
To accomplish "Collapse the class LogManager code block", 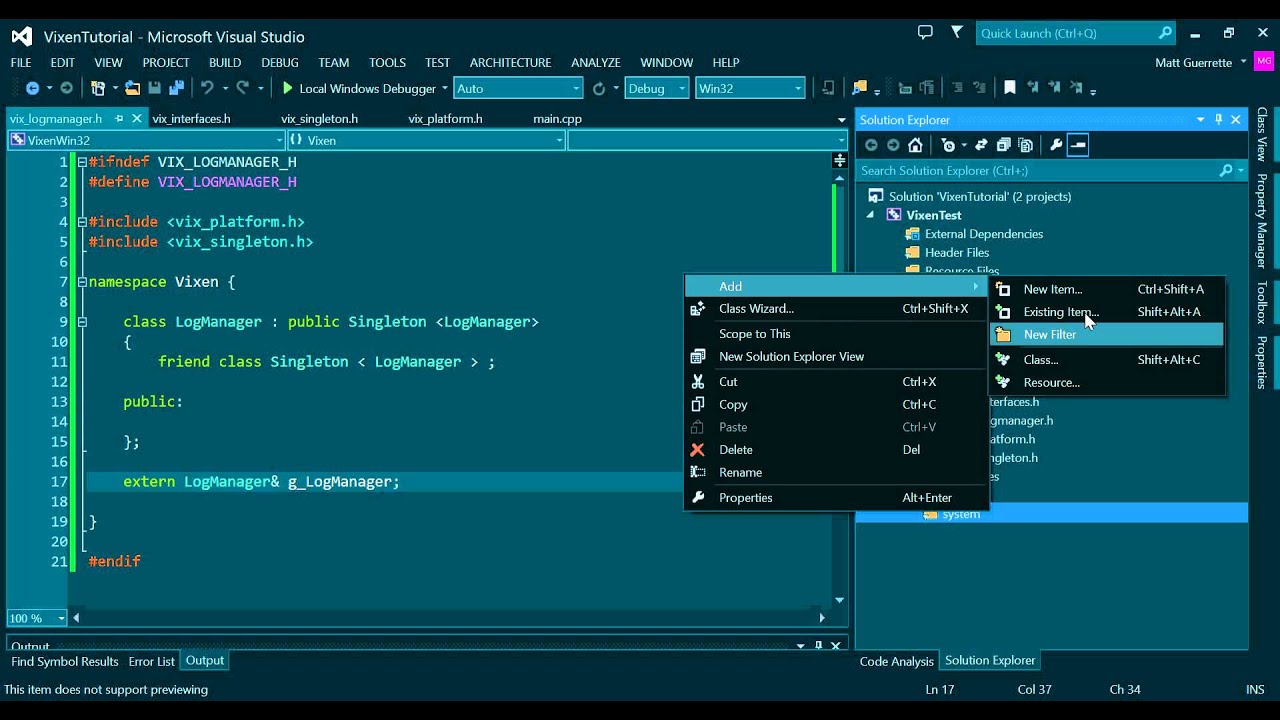I will [82, 322].
